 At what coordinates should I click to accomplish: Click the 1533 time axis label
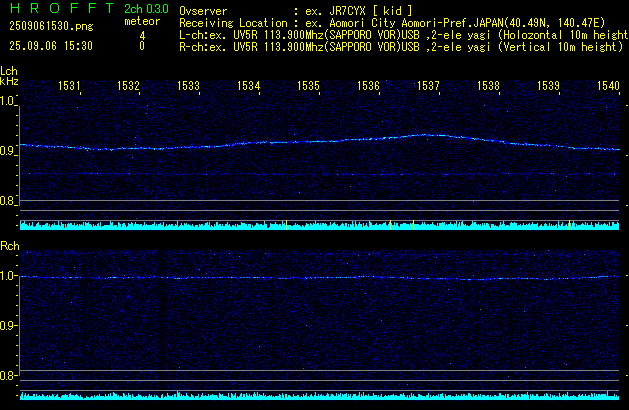pos(188,86)
